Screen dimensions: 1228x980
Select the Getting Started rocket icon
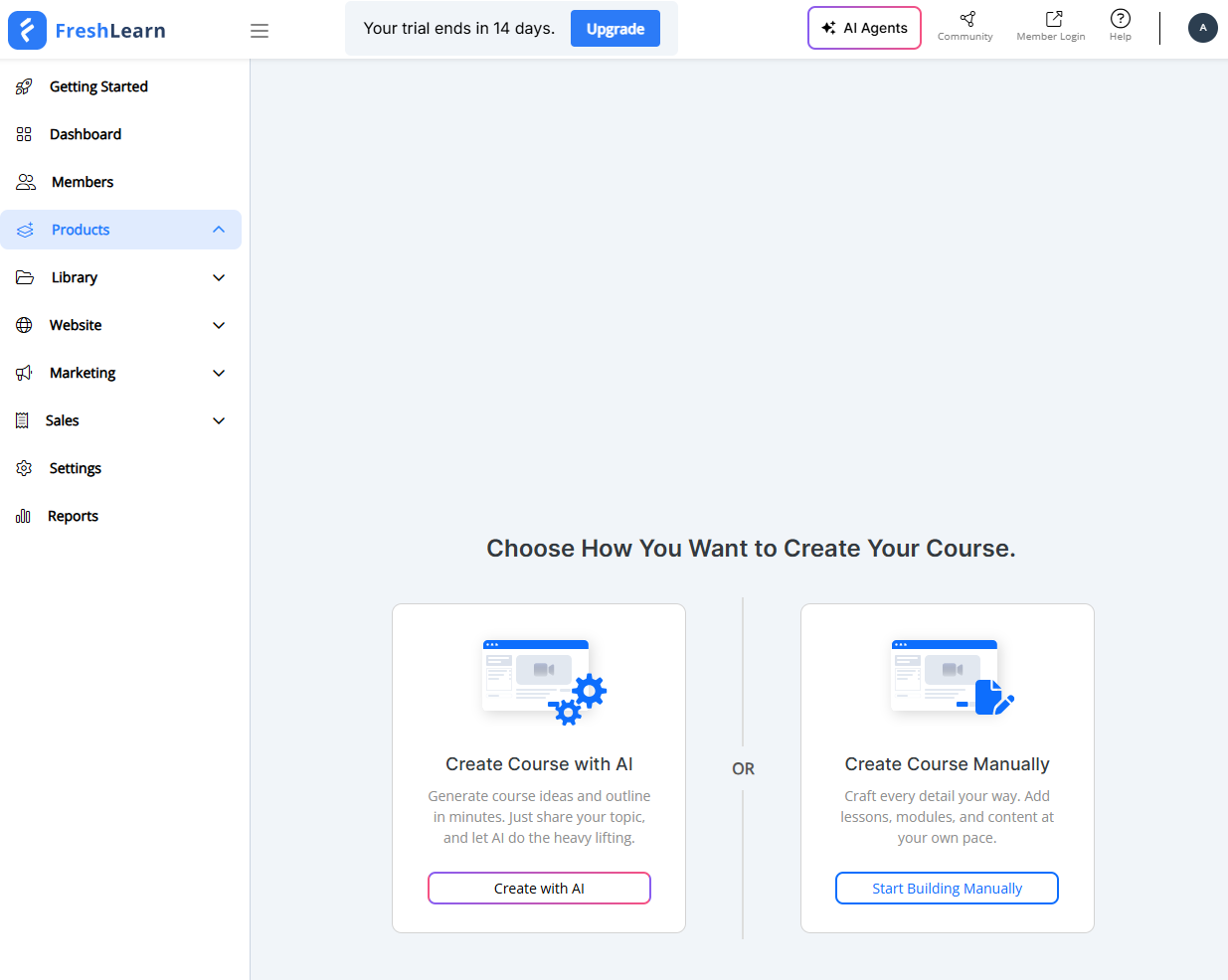pyautogui.click(x=24, y=86)
